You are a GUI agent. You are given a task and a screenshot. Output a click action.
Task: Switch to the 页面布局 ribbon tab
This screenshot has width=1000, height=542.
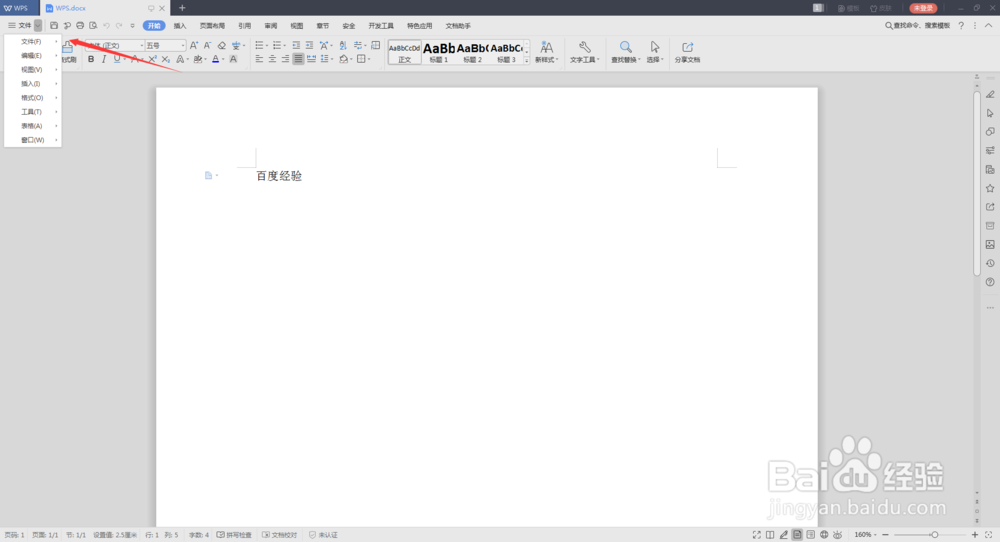[x=212, y=26]
